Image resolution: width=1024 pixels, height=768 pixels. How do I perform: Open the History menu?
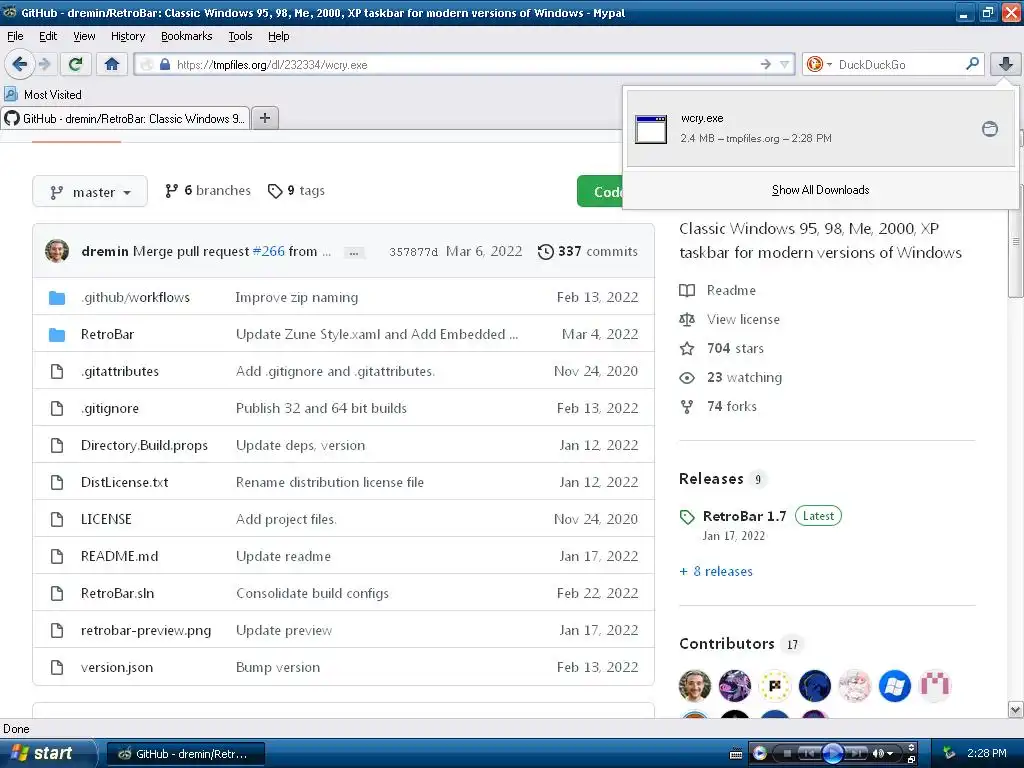pos(127,37)
